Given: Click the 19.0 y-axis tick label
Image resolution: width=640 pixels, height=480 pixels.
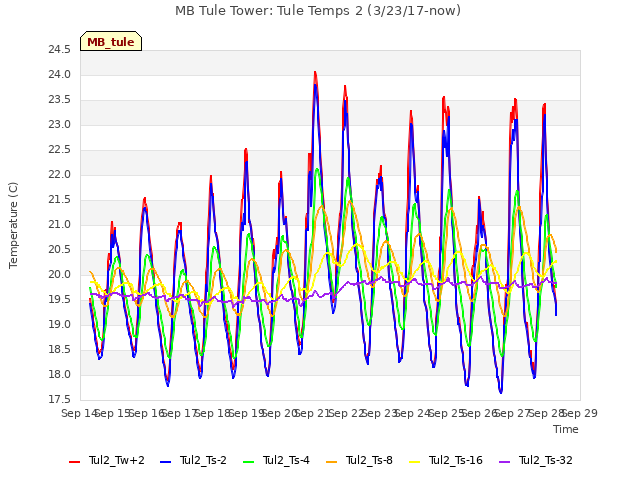Looking at the screenshot, I should pos(60,324).
